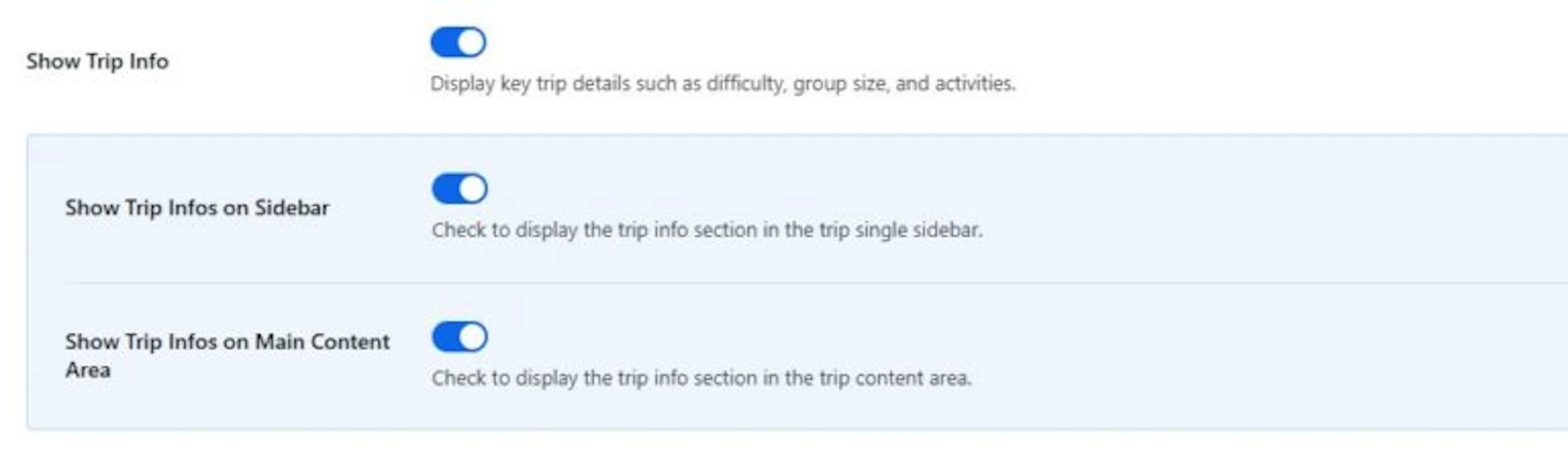The height and width of the screenshot is (466, 1568).
Task: Click the blue track of the Sidebar switch
Action: click(x=445, y=189)
